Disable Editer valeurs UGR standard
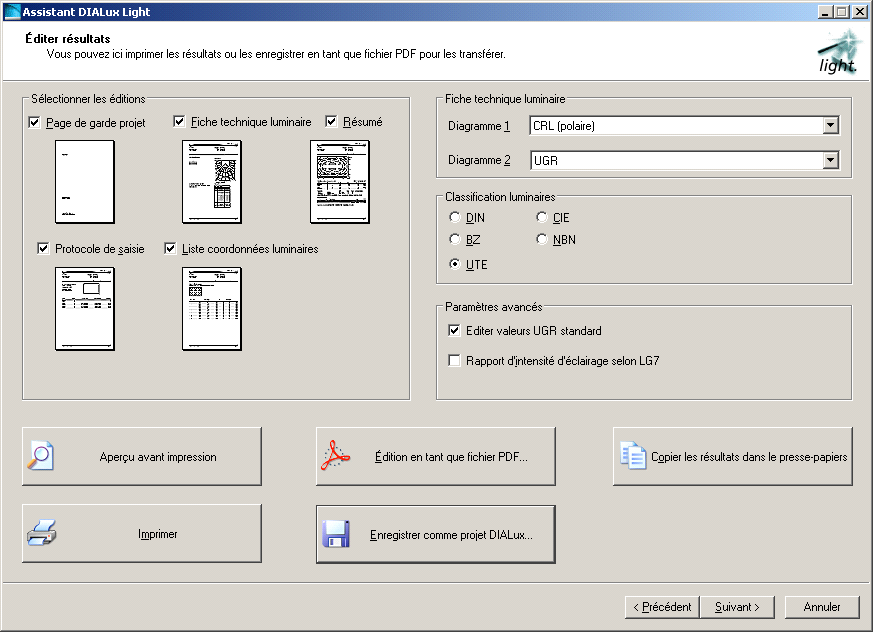 point(454,330)
